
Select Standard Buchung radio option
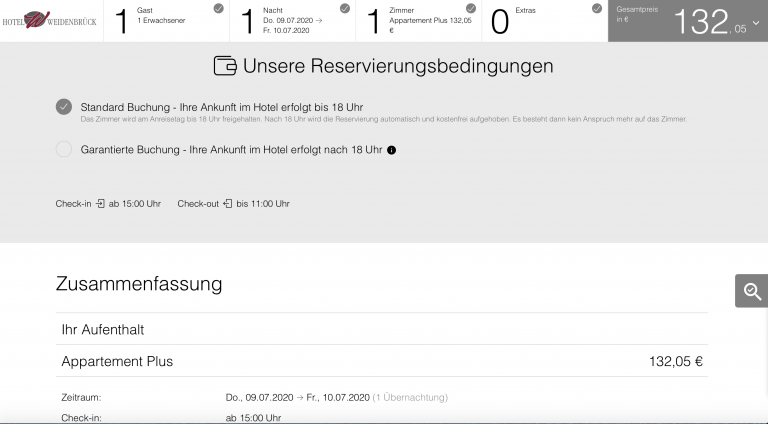coord(64,107)
